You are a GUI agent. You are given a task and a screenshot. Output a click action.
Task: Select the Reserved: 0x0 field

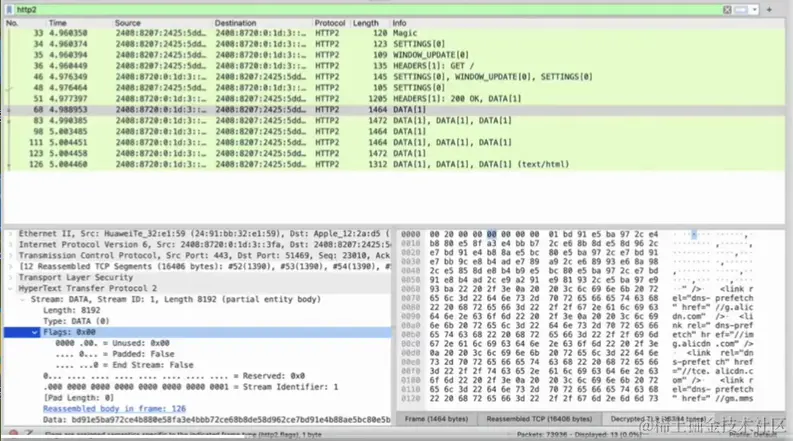click(x=174, y=376)
